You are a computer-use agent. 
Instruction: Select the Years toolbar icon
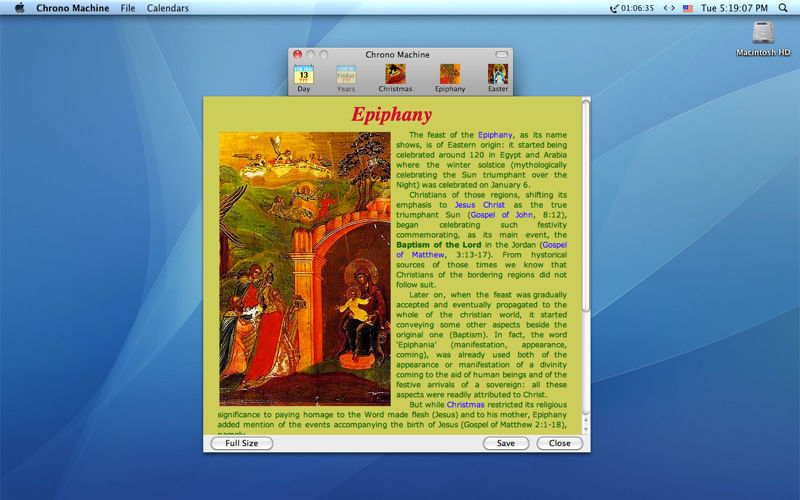345,78
